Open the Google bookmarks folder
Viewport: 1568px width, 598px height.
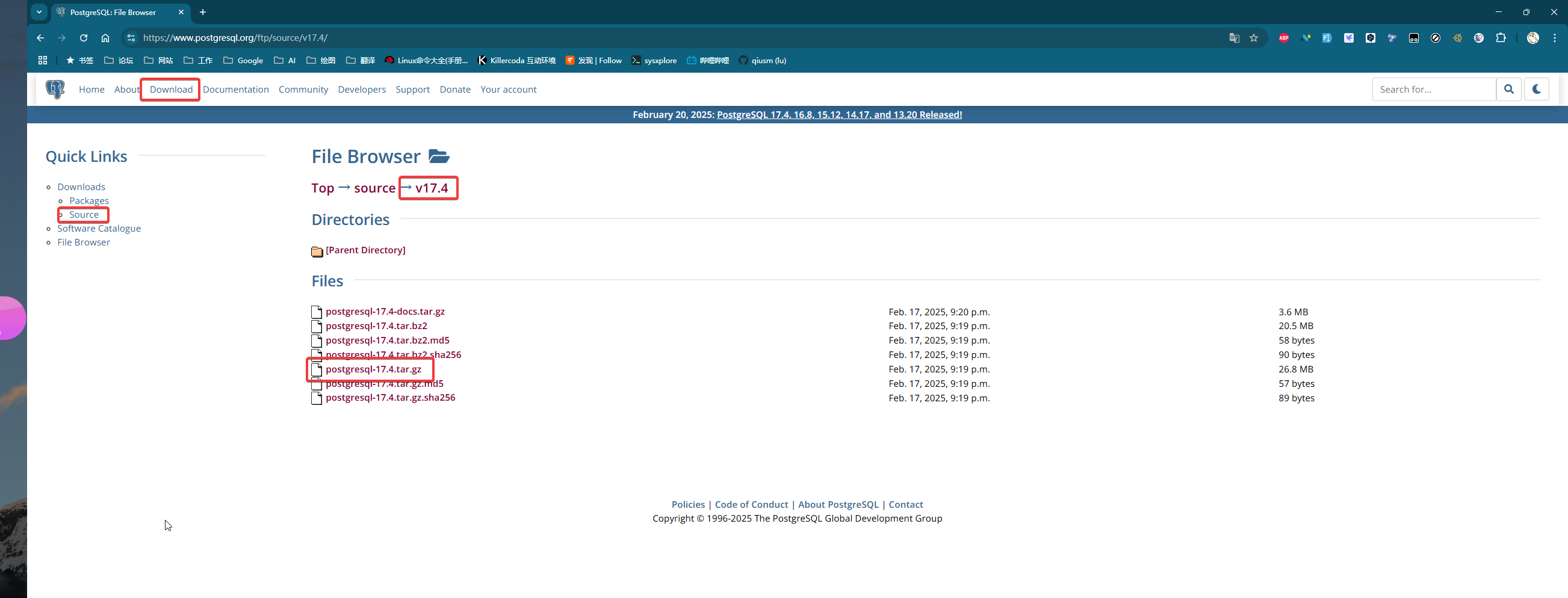pyautogui.click(x=243, y=60)
